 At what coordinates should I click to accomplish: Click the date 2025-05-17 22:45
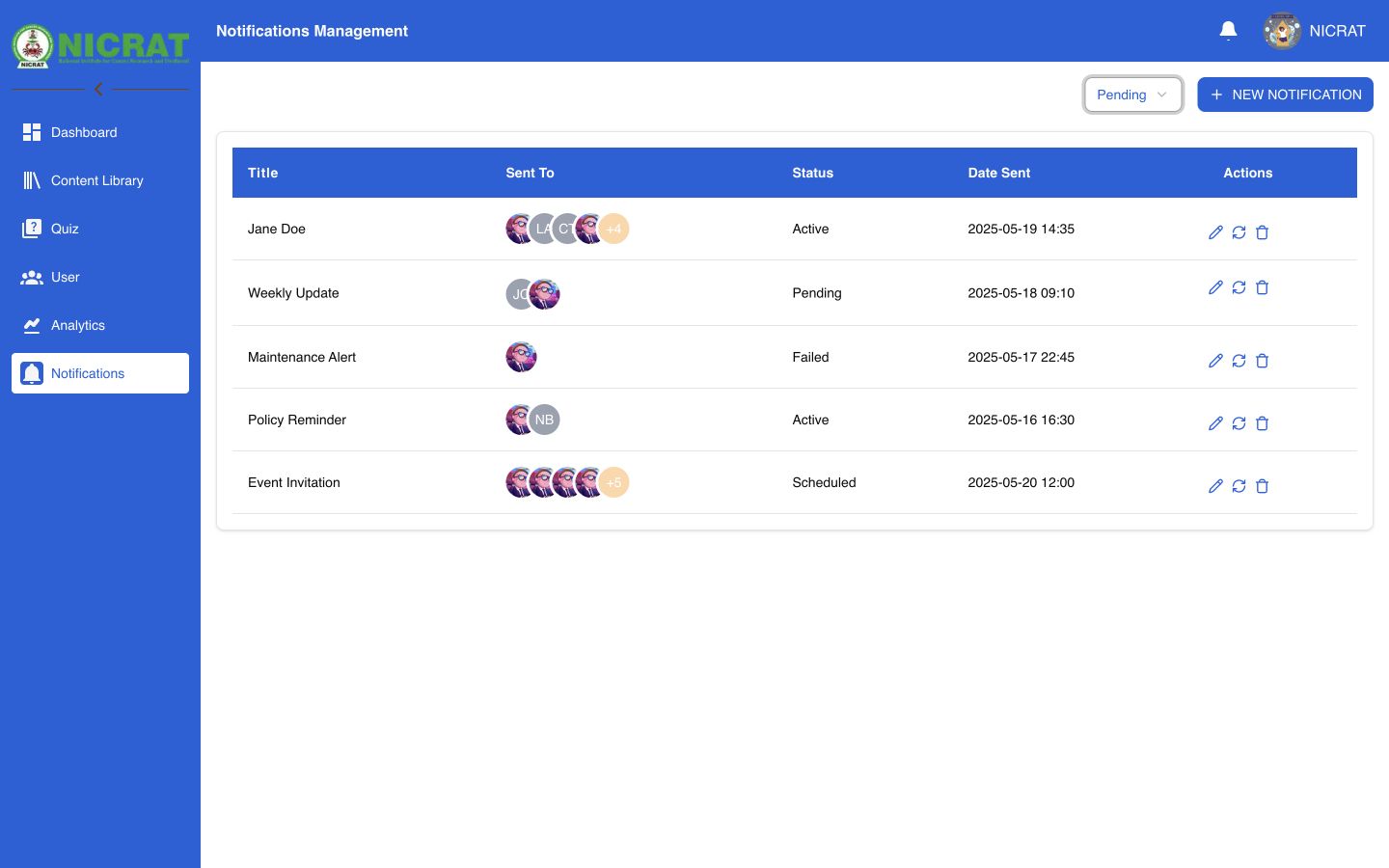click(x=1021, y=357)
